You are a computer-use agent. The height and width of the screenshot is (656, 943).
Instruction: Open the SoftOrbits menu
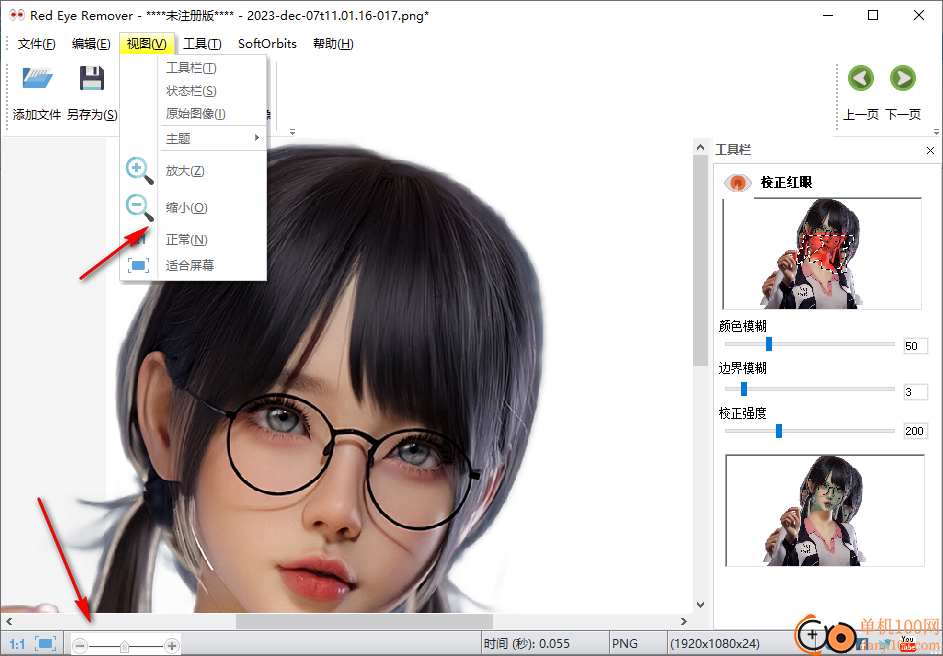coord(267,44)
